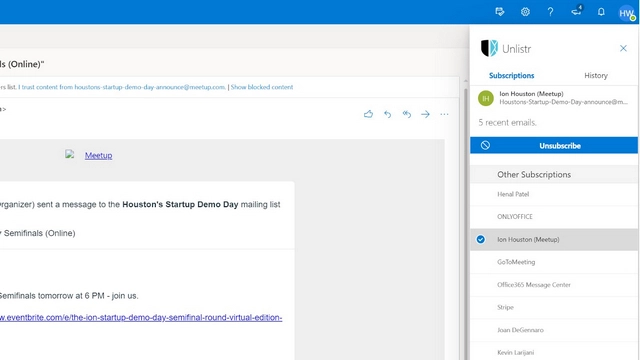Image resolution: width=640 pixels, height=360 pixels.
Task: Open the HW account avatar
Action: [x=627, y=13]
